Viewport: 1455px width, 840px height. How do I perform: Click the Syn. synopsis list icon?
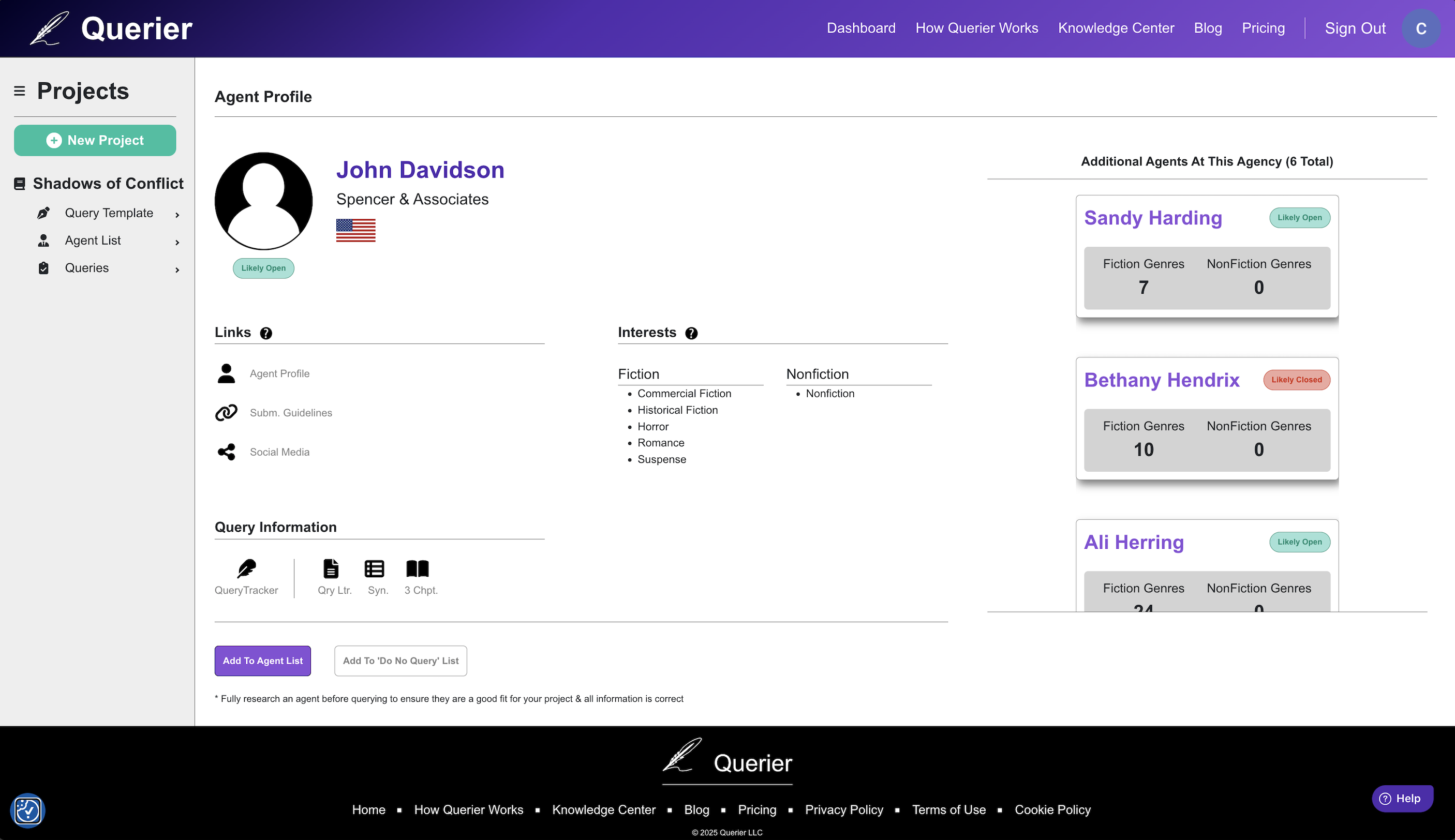375,569
